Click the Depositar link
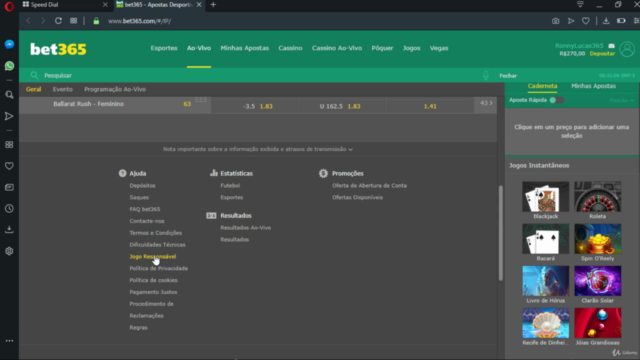The height and width of the screenshot is (360, 640). click(602, 53)
